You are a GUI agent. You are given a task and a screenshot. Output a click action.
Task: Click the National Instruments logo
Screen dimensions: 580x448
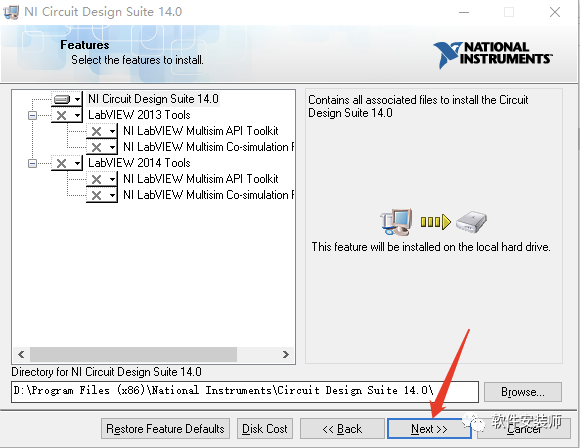tap(493, 55)
